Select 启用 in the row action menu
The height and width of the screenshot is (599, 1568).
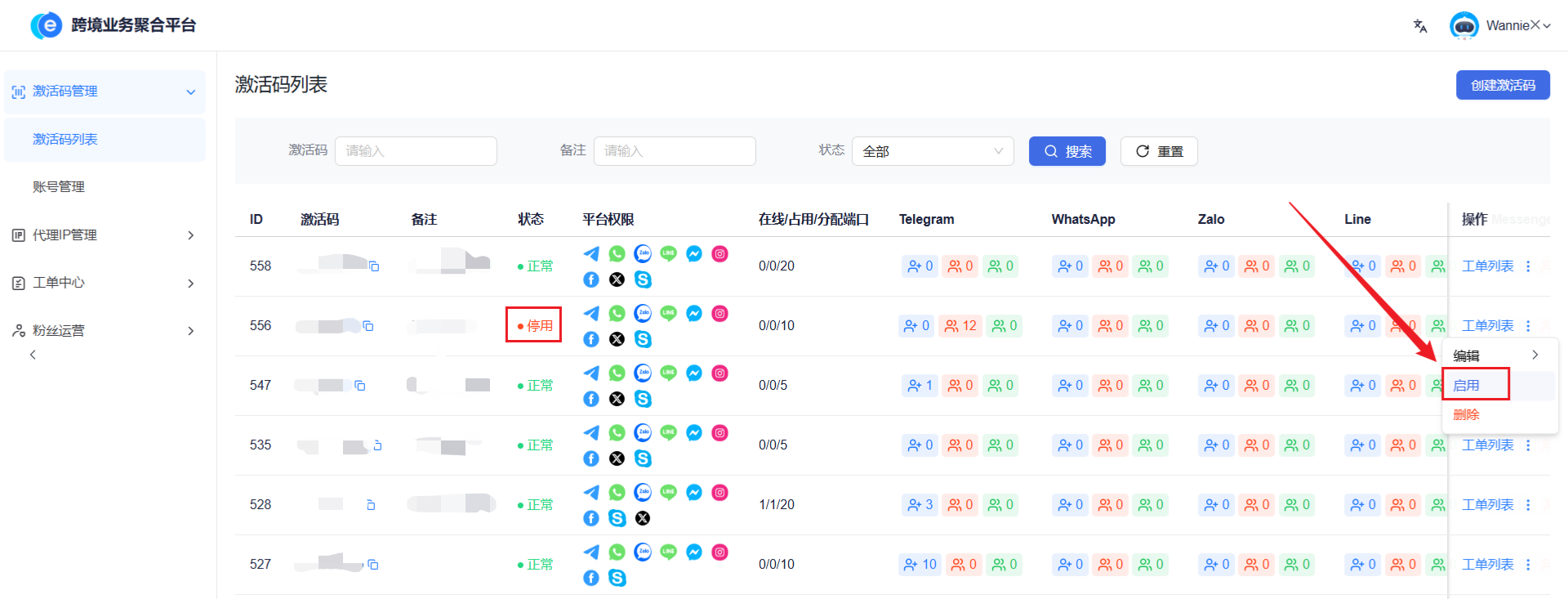[x=1467, y=386]
